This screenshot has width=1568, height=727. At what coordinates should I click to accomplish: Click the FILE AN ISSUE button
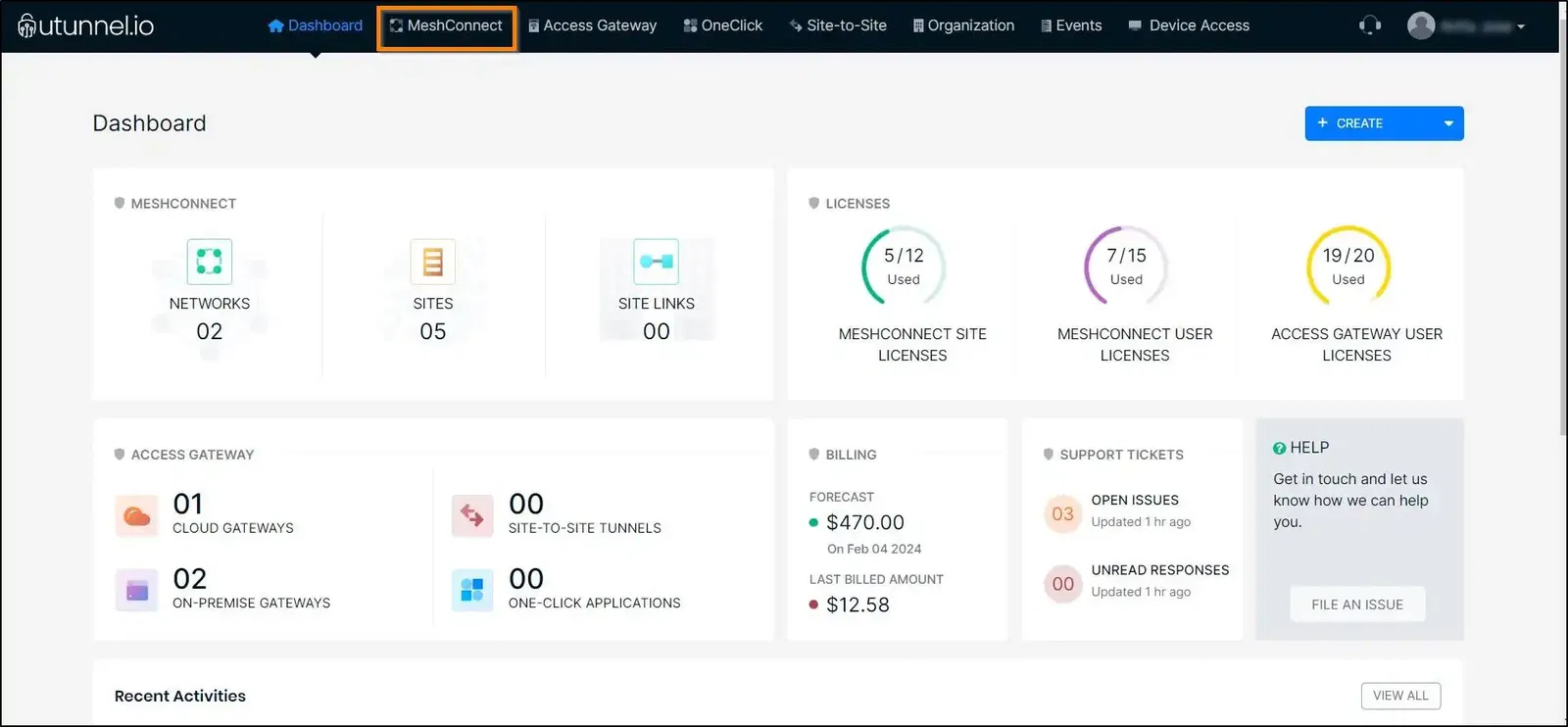pos(1357,605)
